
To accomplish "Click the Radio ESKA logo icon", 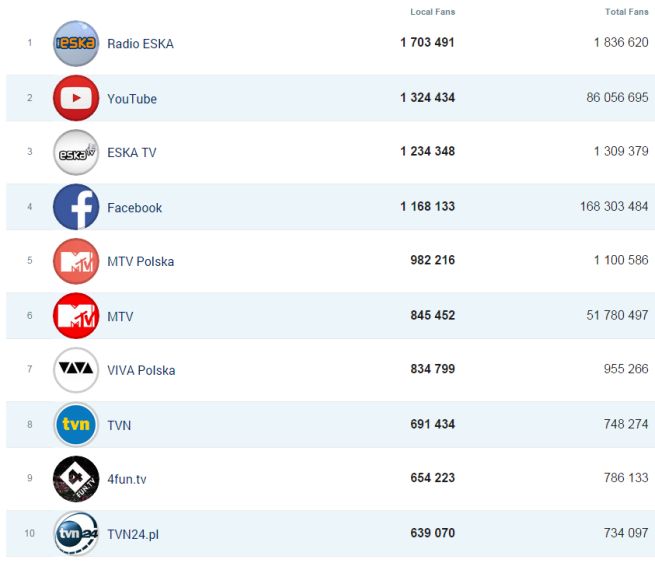I will (76, 44).
